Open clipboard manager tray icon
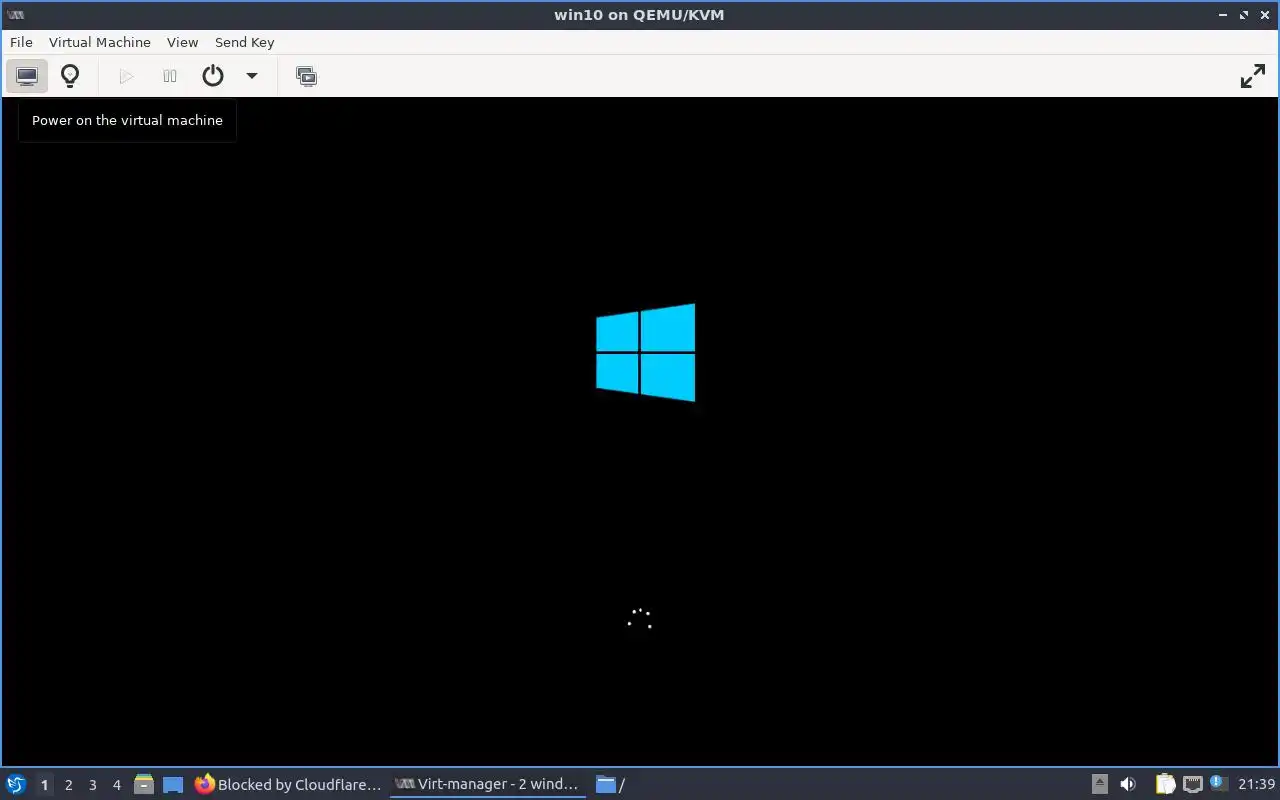Screen dimensions: 1280x800 [1165, 784]
